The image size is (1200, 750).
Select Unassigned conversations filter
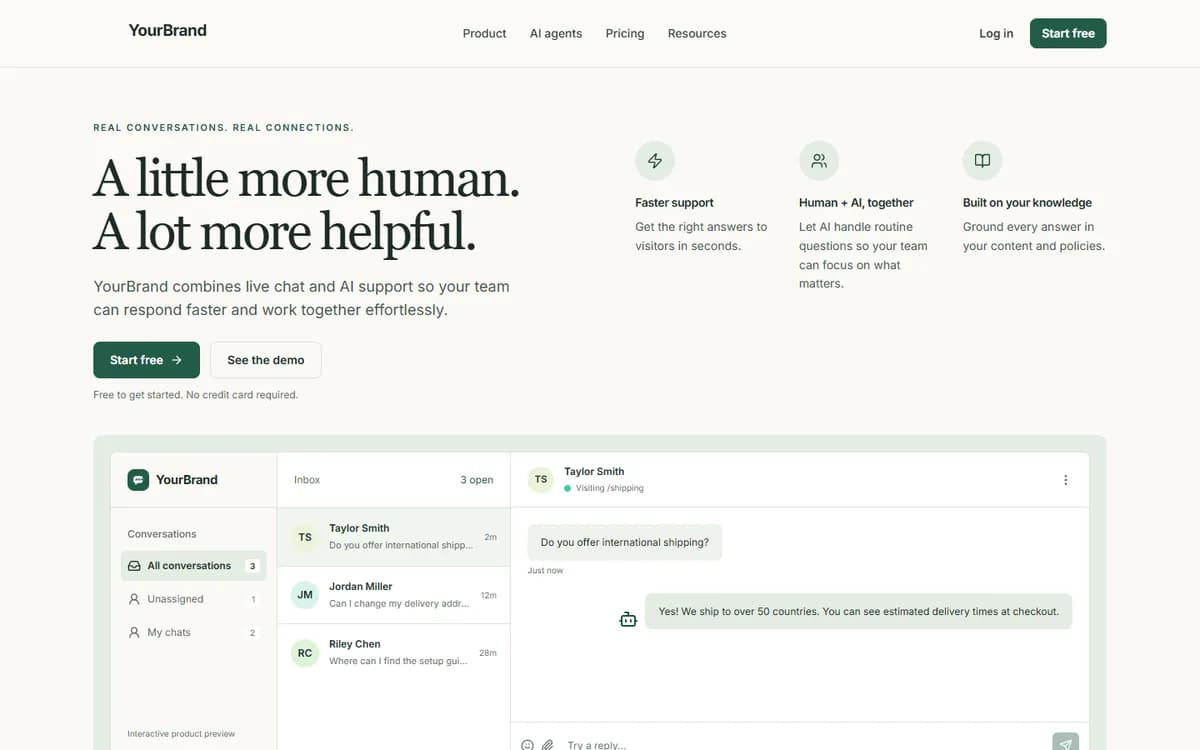pyautogui.click(x=193, y=599)
